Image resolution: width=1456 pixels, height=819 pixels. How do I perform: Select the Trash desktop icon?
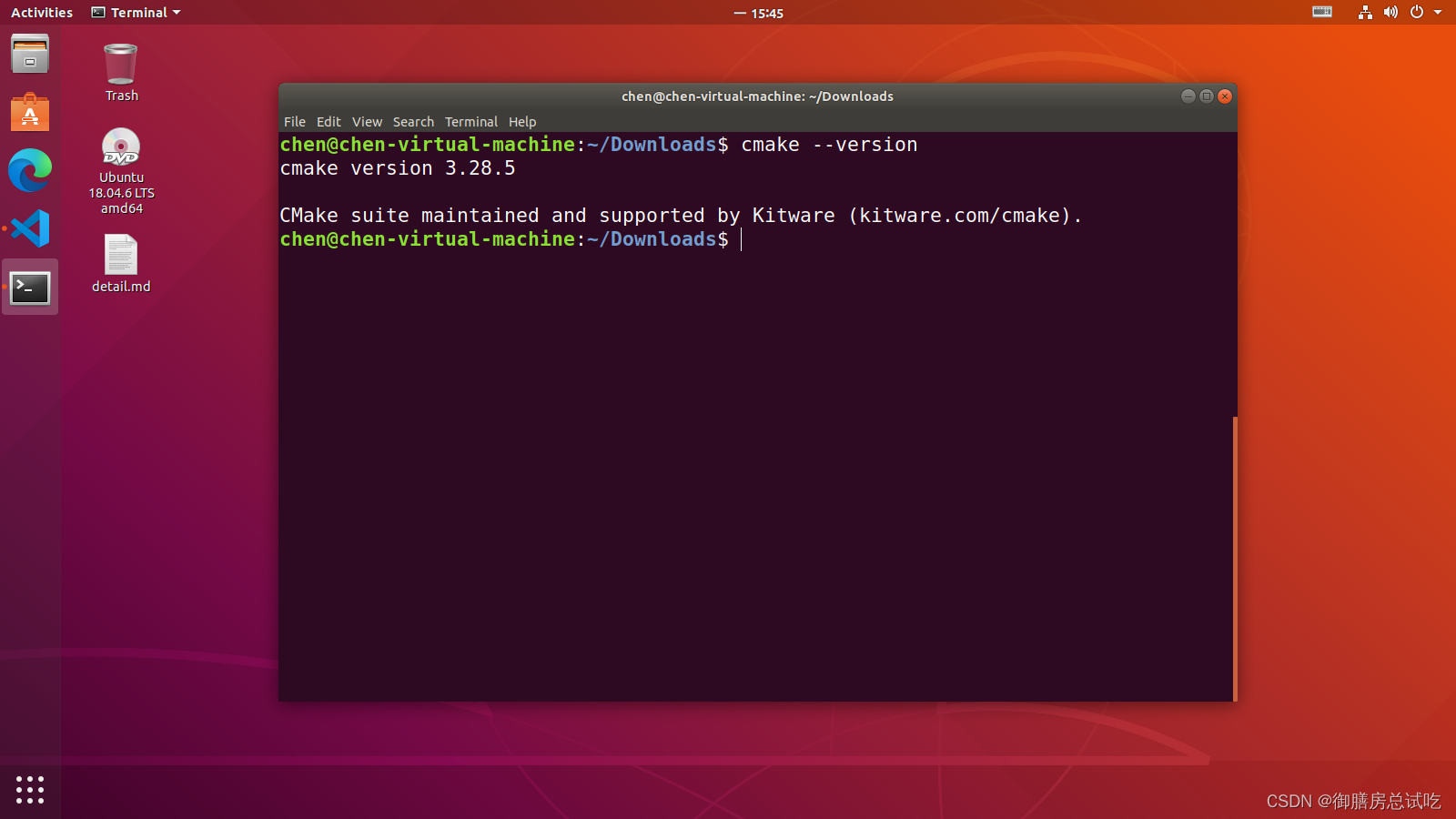tap(121, 73)
